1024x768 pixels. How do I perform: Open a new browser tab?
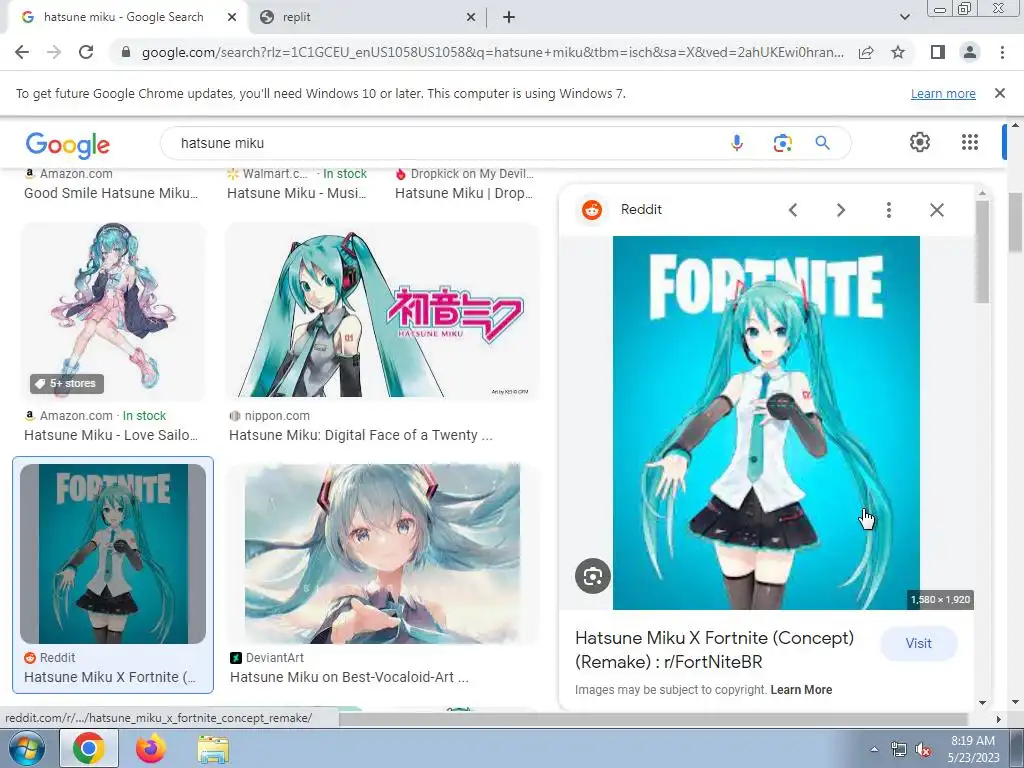point(509,17)
